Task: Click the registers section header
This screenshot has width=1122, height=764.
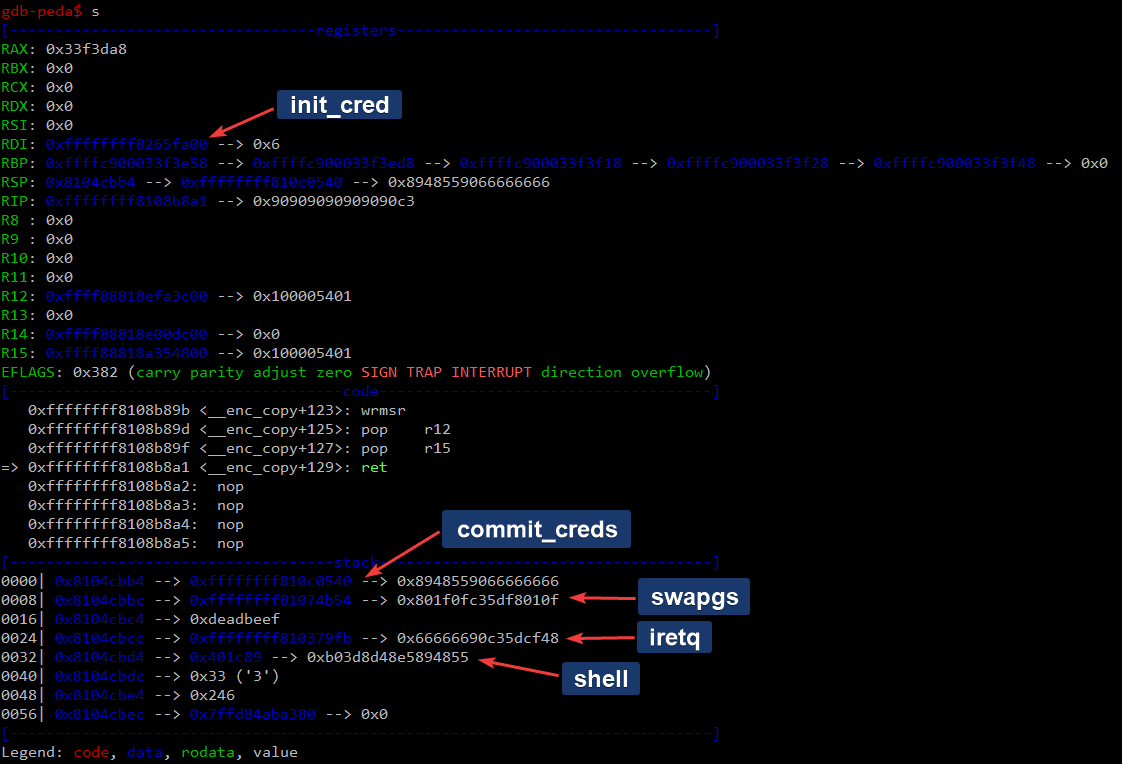Action: click(356, 31)
